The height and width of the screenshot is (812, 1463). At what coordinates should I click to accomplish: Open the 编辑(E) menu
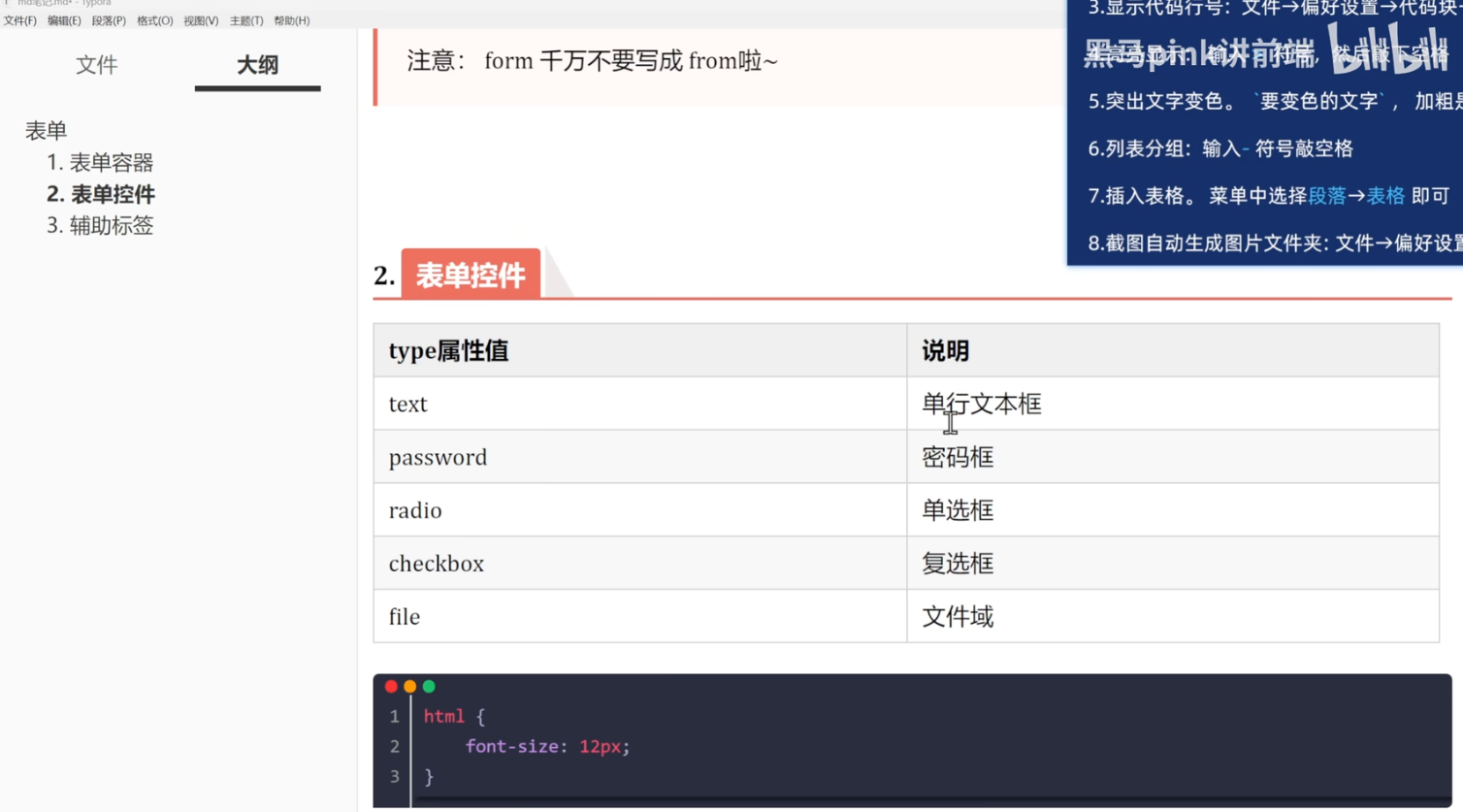click(x=64, y=19)
